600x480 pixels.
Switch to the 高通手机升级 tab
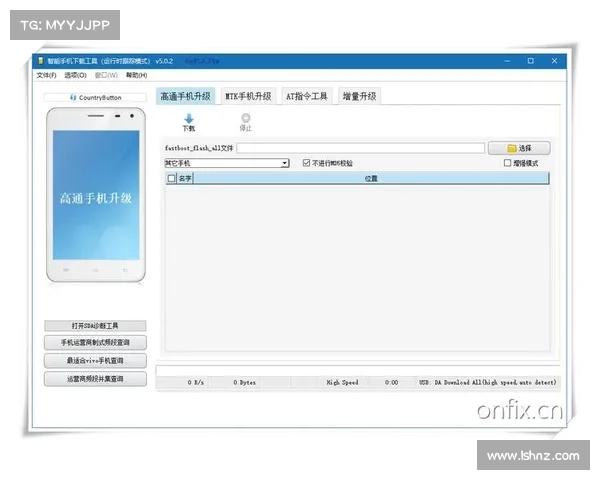pos(186,96)
